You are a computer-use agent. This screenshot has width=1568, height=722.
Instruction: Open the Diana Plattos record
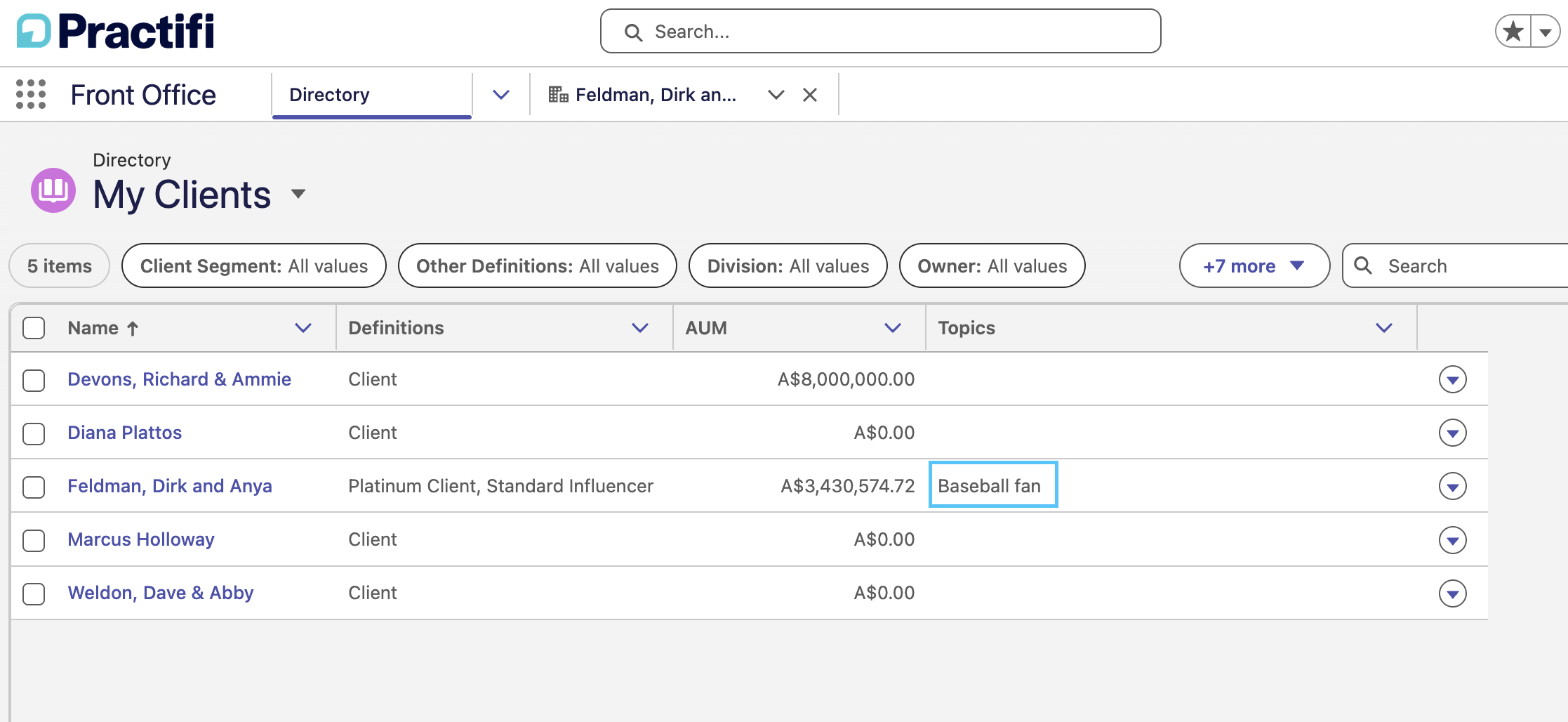coord(125,433)
